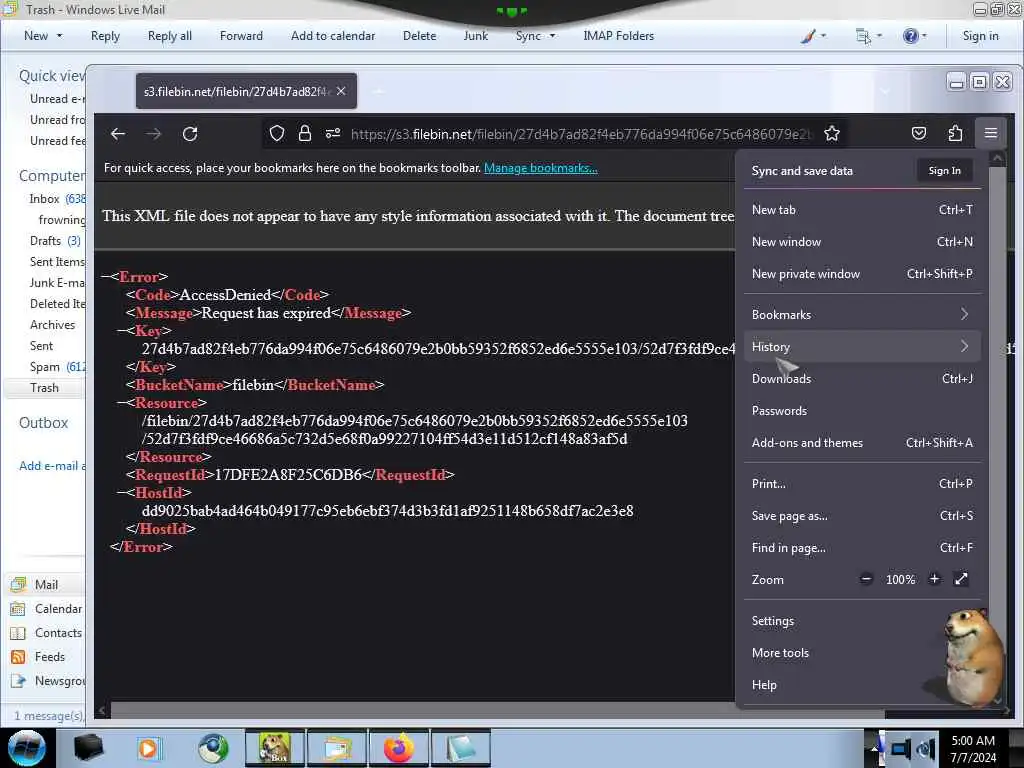Click IMAP Folders in Live Mail
Screen dimensions: 1024x768
point(618,36)
